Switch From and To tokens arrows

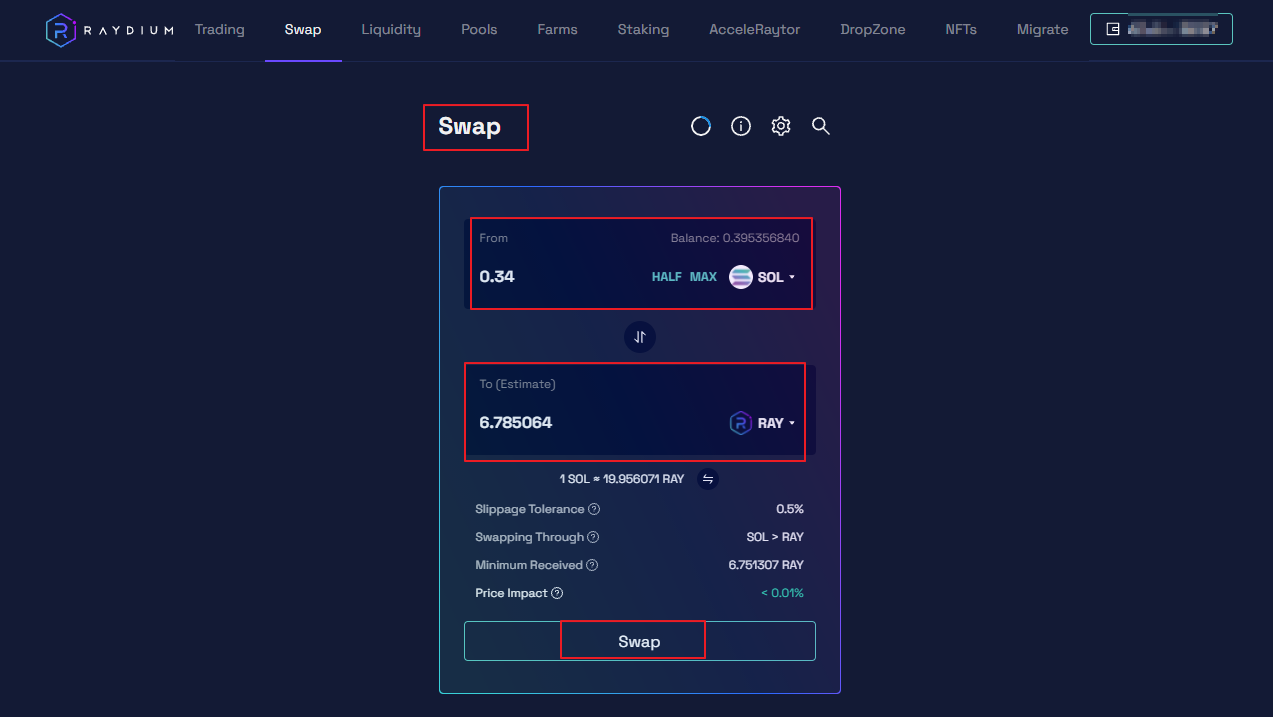(x=640, y=337)
